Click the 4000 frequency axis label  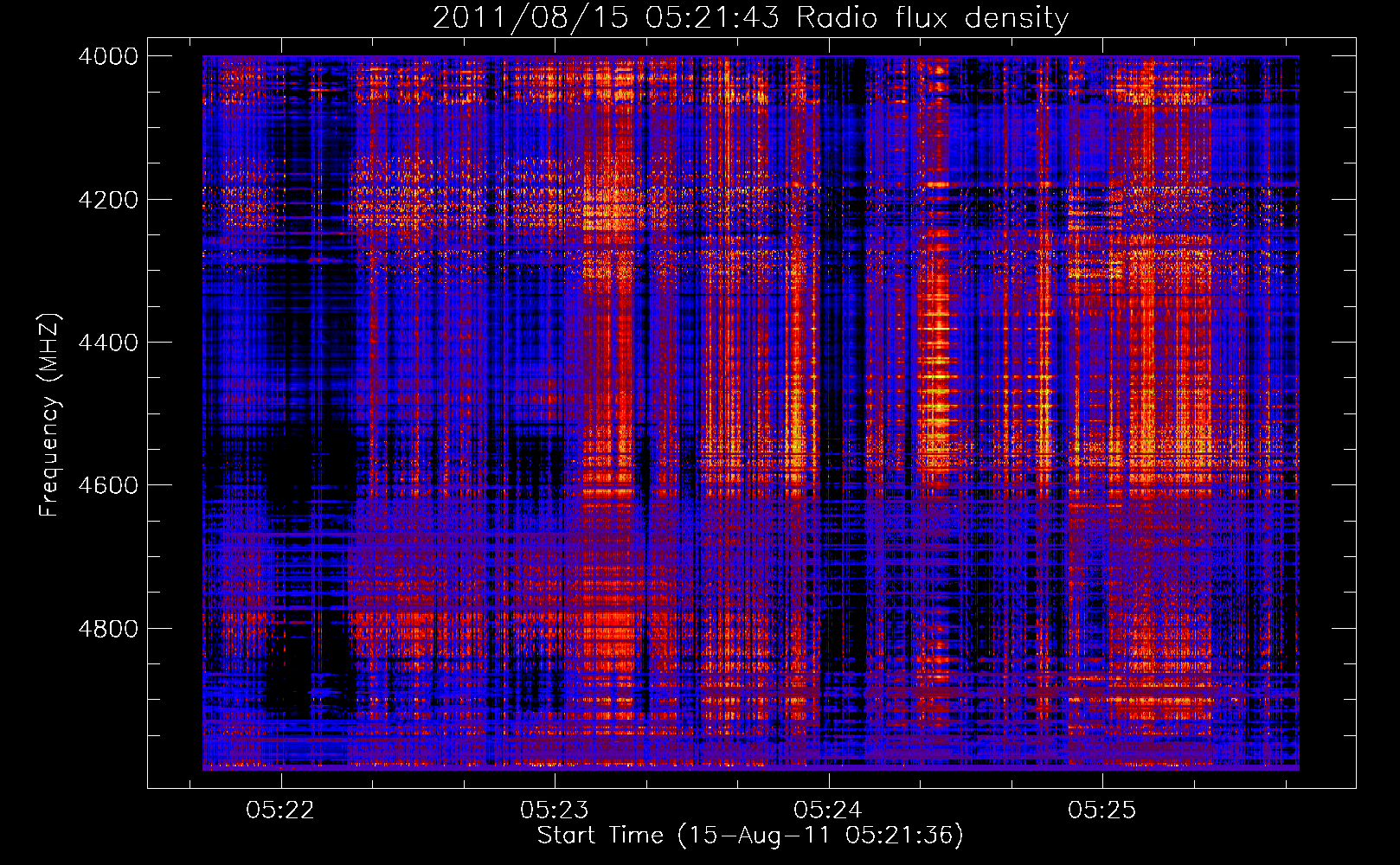click(108, 56)
